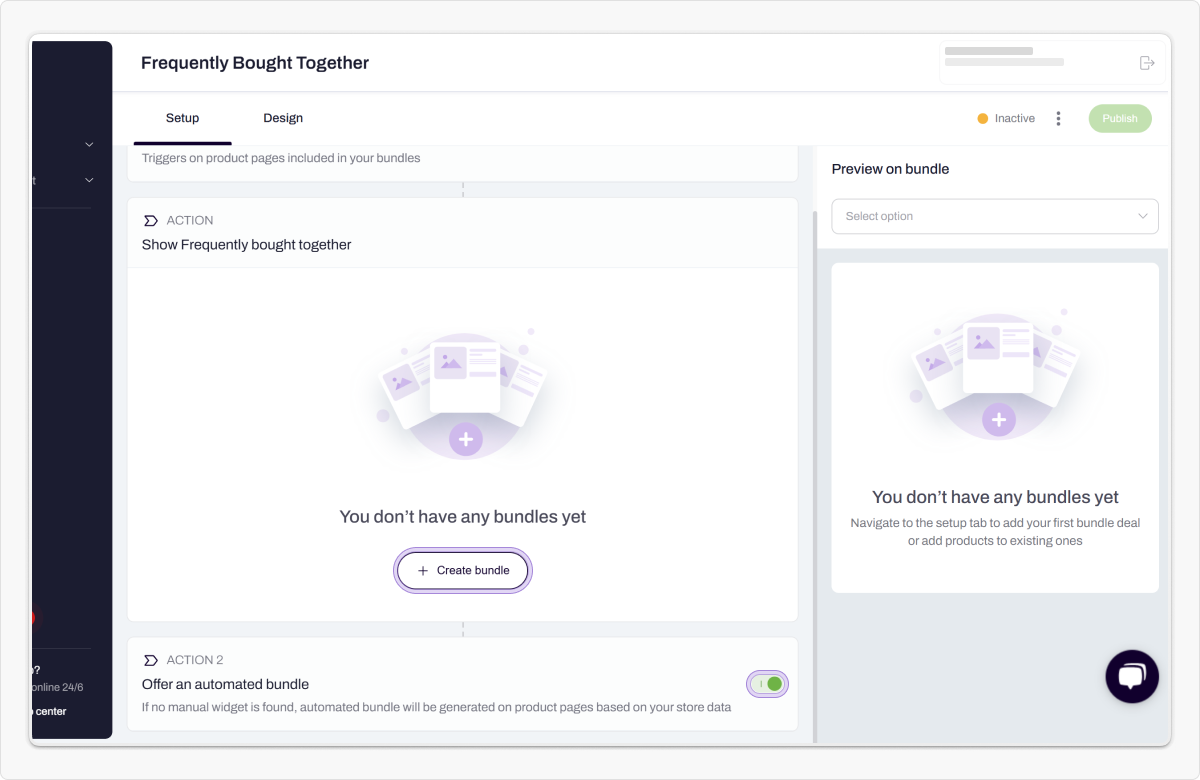Viewport: 1200px width, 780px height.
Task: Click the logout icon in the header
Action: [x=1147, y=63]
